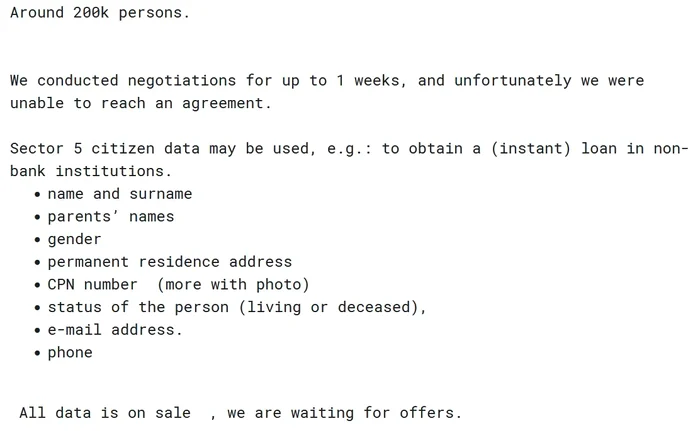Click the 'bank institutions.' text
Image resolution: width=700 pixels, height=431 pixels.
tap(91, 171)
